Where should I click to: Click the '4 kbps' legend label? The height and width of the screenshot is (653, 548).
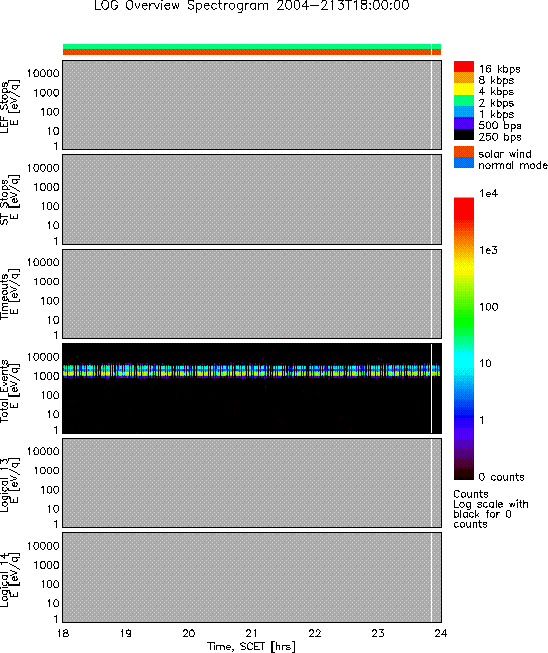[496, 92]
